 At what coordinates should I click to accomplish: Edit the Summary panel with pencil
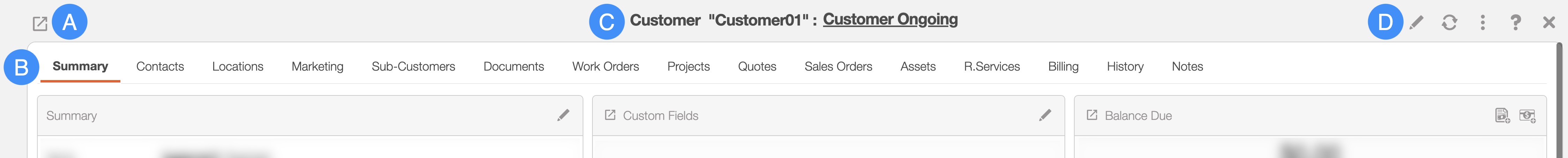[563, 115]
